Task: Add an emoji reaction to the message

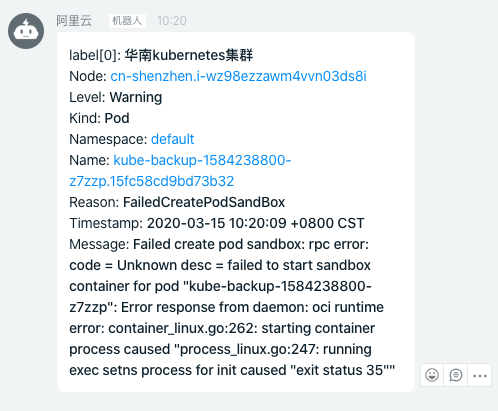Action: pyautogui.click(x=432, y=375)
